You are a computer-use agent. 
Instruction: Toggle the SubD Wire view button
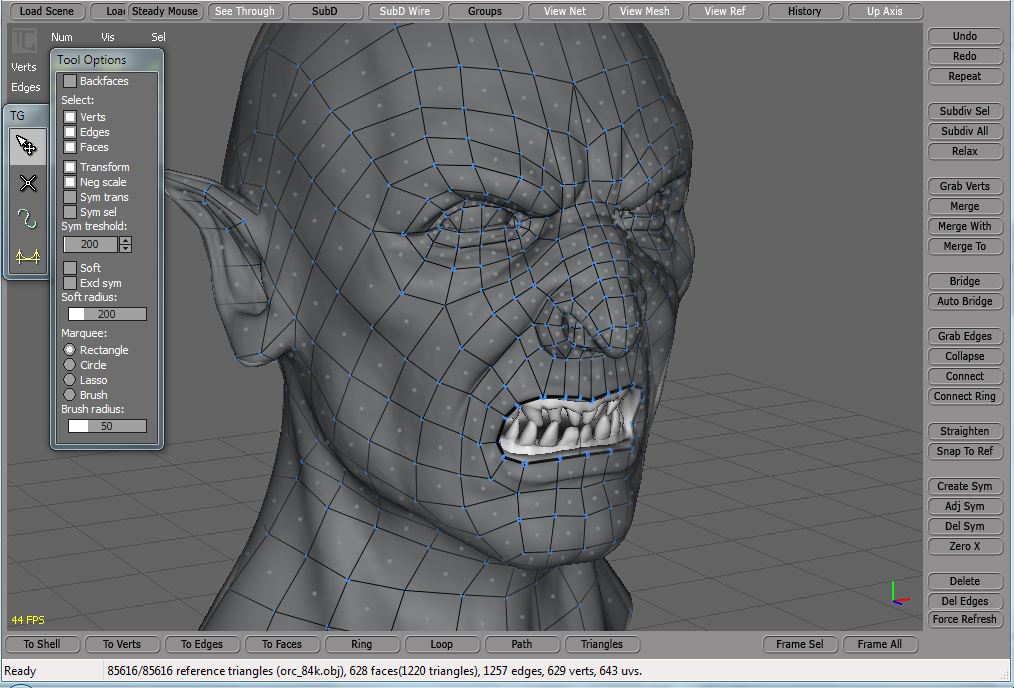(x=404, y=12)
